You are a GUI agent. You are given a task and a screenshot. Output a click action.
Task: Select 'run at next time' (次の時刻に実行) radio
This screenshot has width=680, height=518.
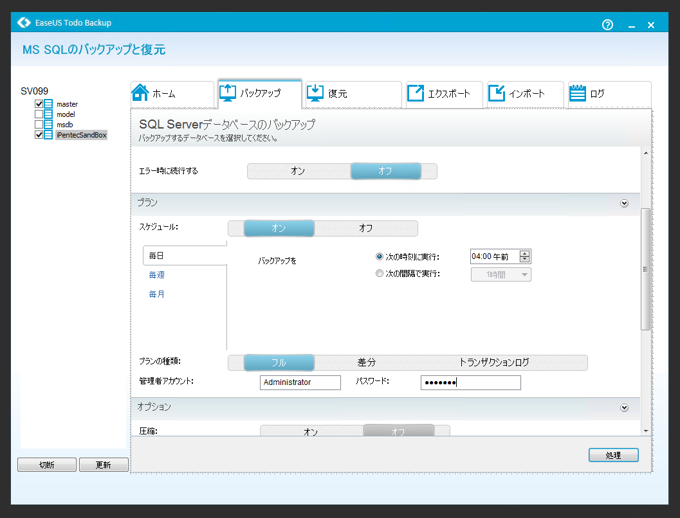(x=379, y=257)
